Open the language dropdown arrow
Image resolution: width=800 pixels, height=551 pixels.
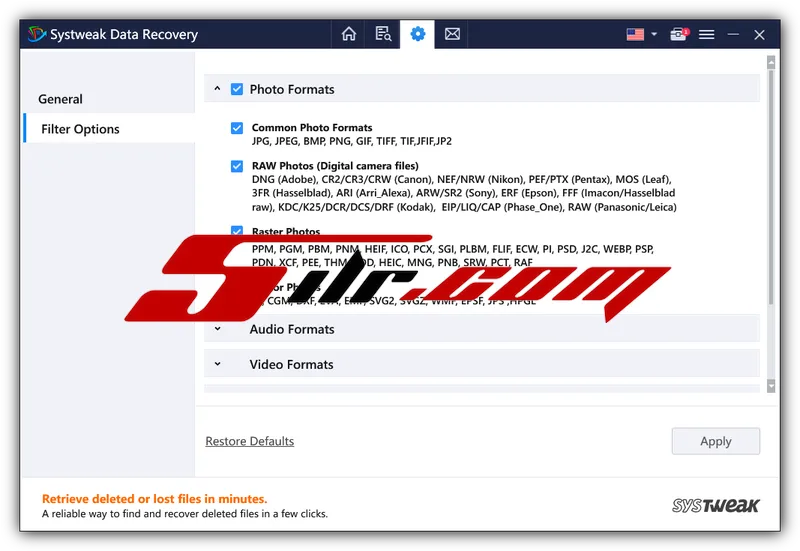654,34
